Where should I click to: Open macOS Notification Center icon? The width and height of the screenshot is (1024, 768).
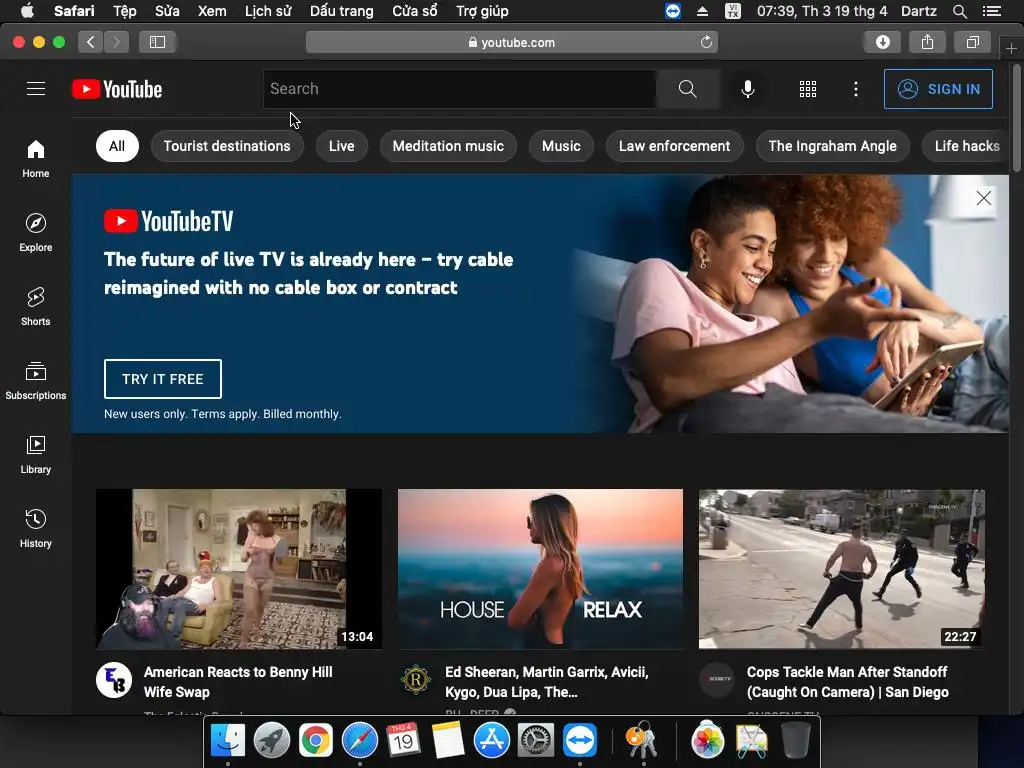pos(992,11)
